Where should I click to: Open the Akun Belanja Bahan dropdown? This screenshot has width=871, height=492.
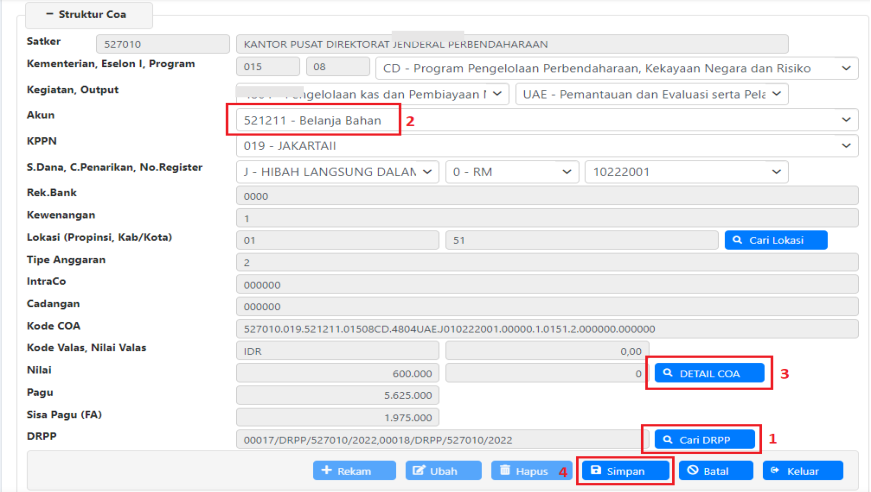546,120
